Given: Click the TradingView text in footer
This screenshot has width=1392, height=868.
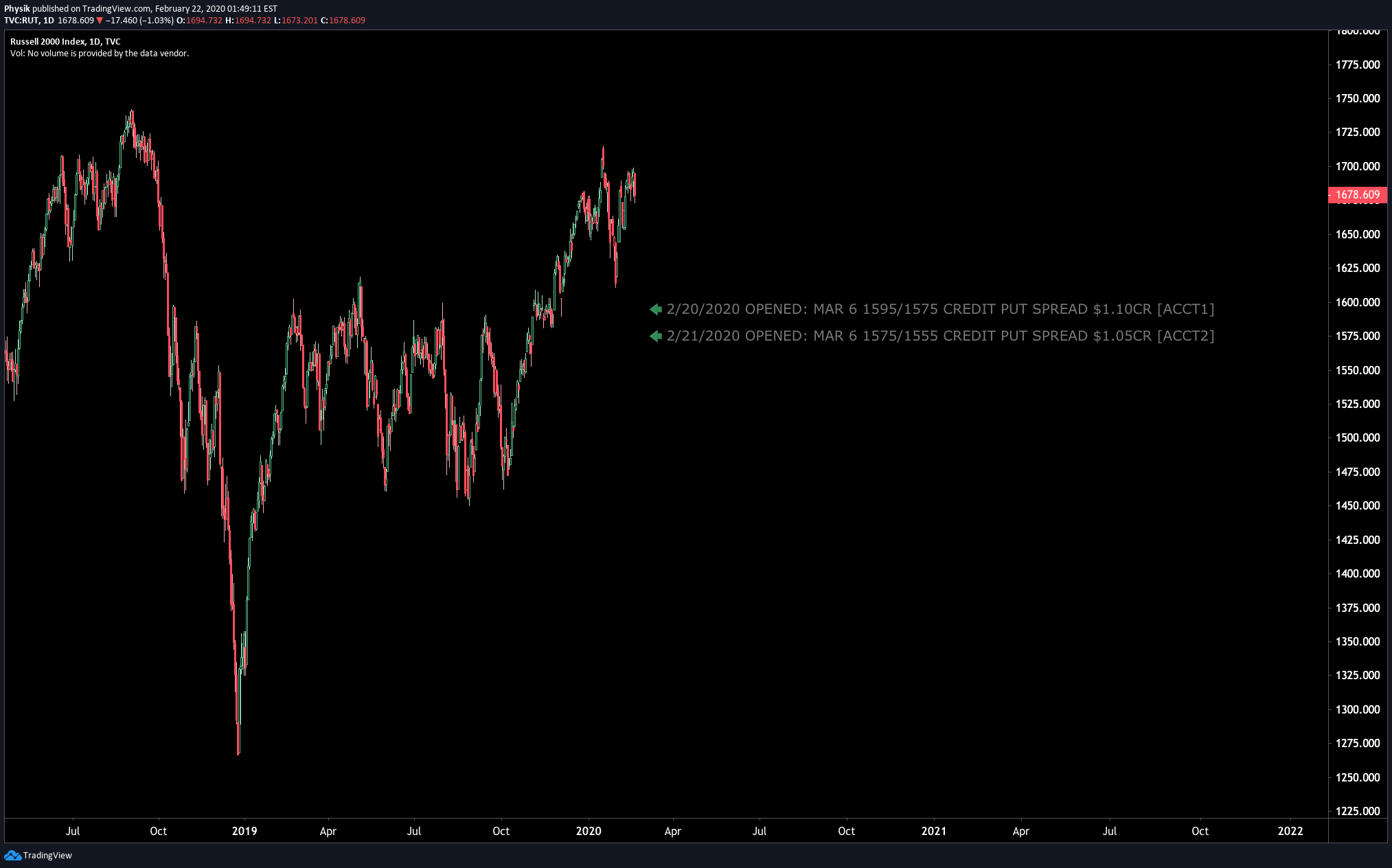Looking at the screenshot, I should [x=47, y=855].
